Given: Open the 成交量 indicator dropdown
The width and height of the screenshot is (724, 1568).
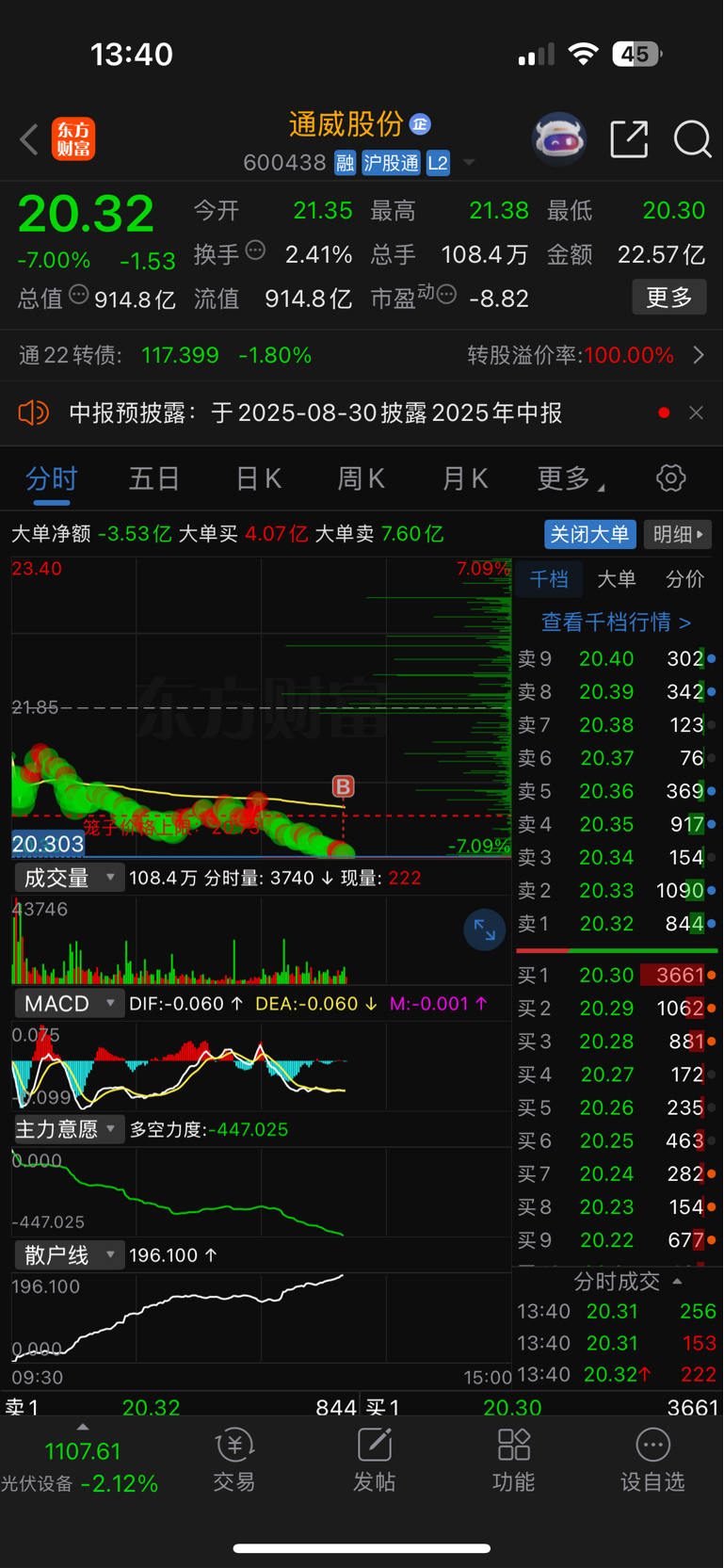Looking at the screenshot, I should coord(69,878).
